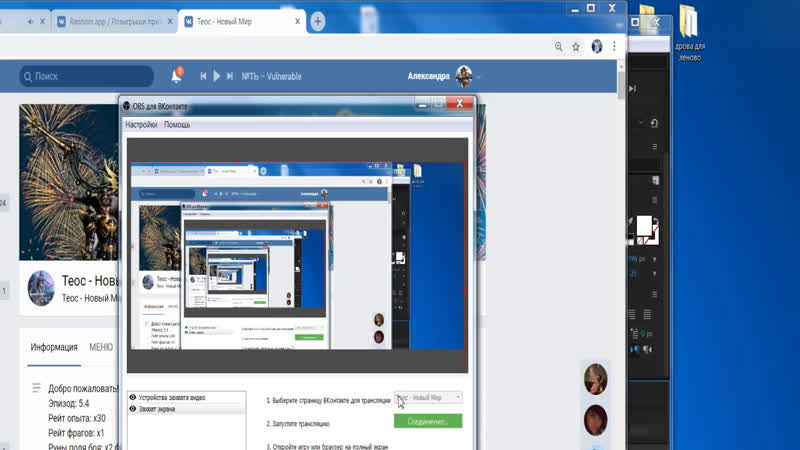Click the green Соединение button
Screen dimensions: 800x450
[x=428, y=421]
